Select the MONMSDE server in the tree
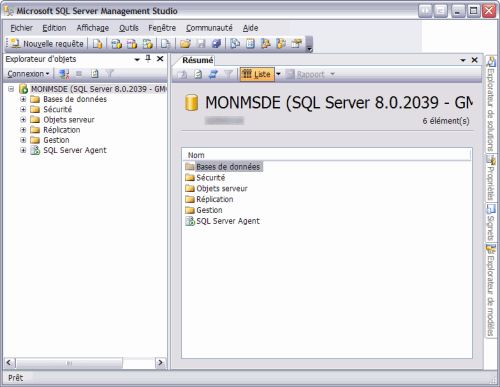 98,89
